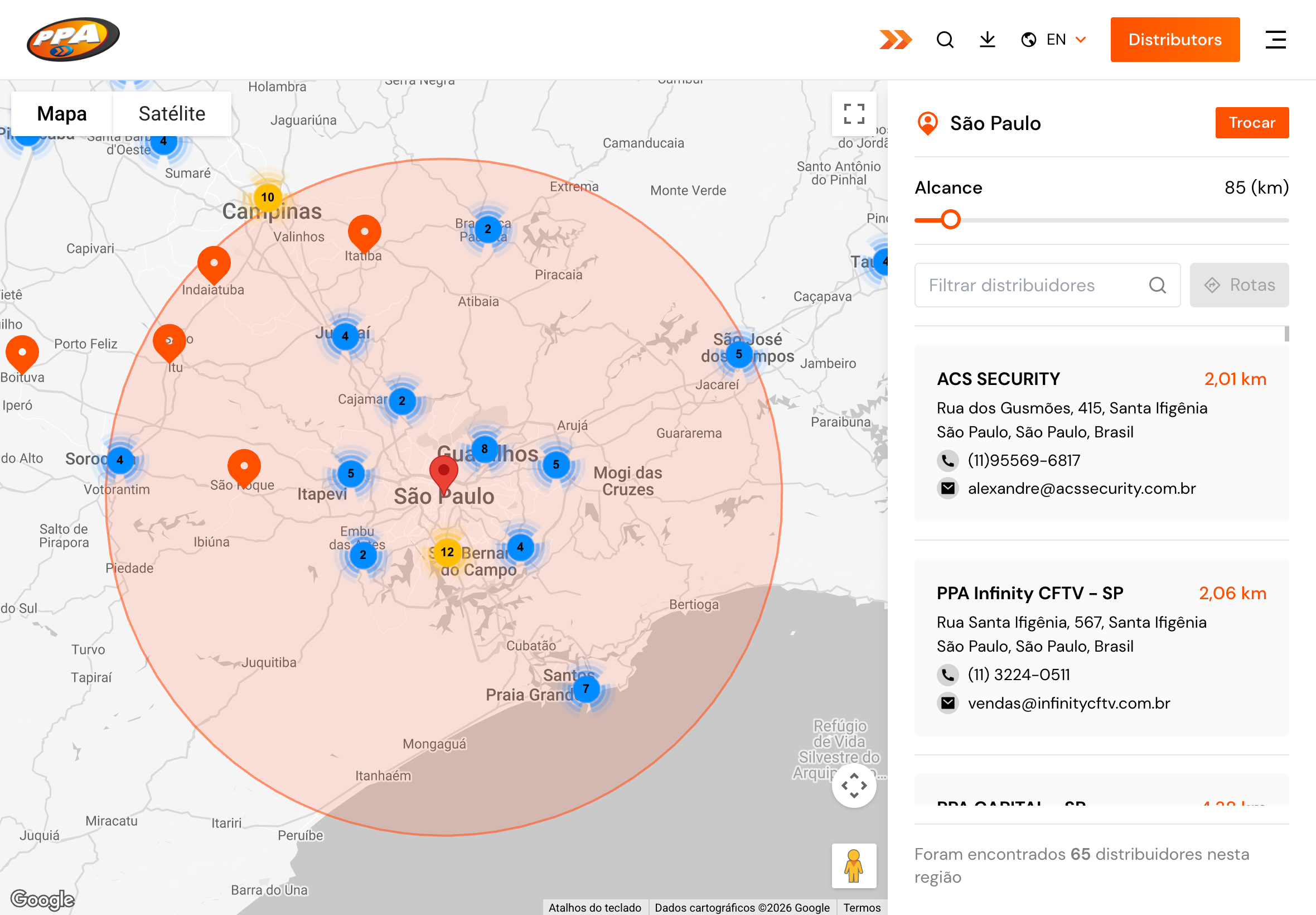Click the download icon in header
This screenshot has width=1316, height=915.
[x=987, y=40]
